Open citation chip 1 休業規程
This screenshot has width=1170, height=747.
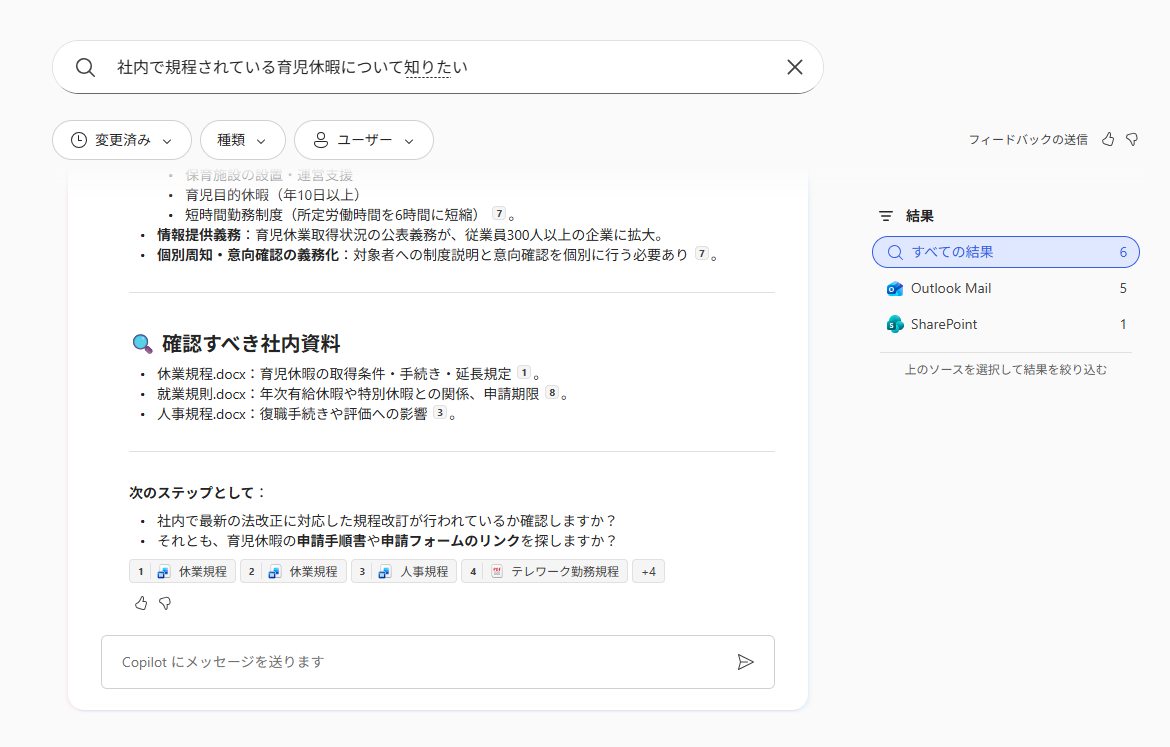(182, 572)
